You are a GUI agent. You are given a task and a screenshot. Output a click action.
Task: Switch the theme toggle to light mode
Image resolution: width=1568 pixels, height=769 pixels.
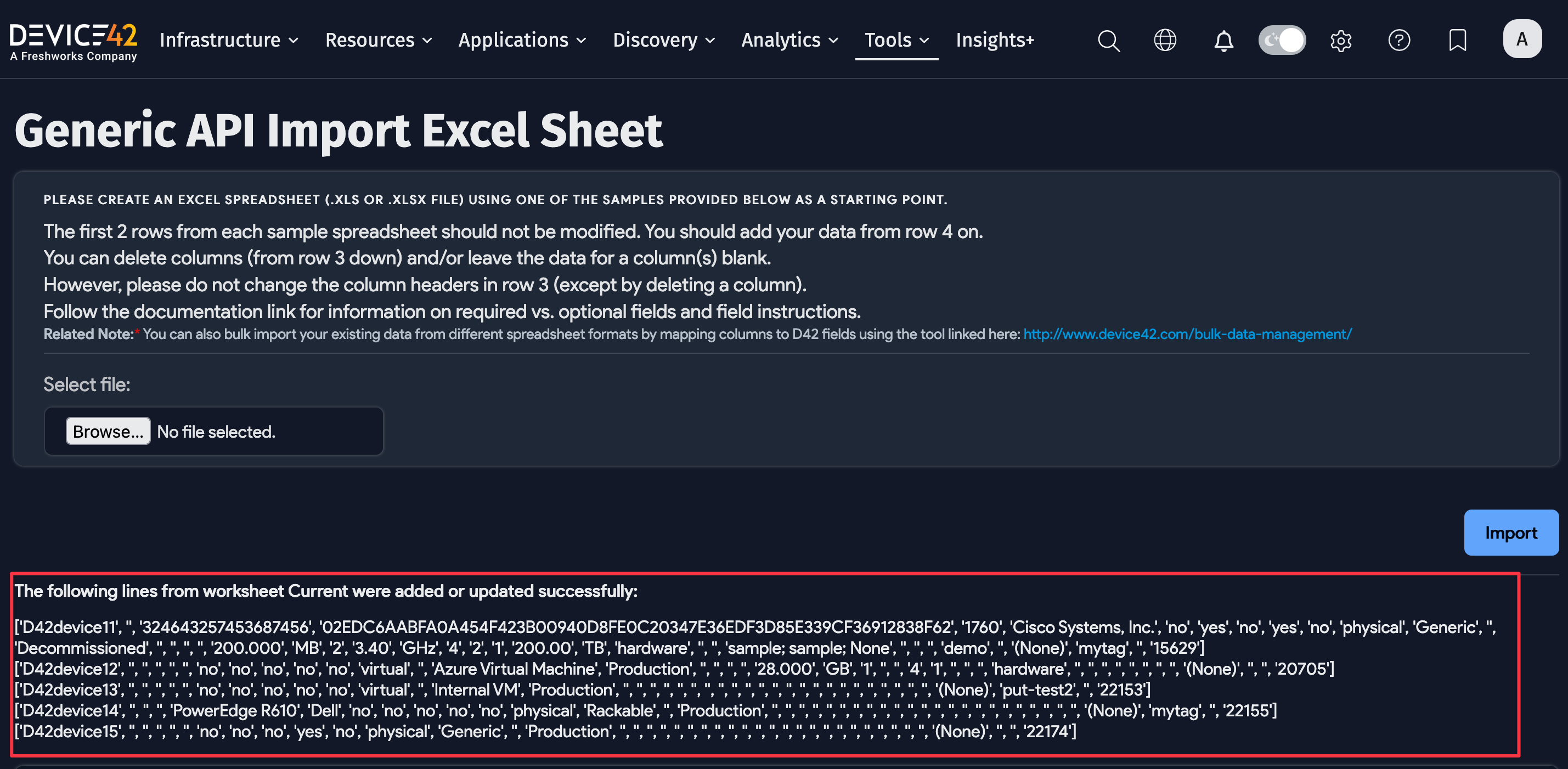coord(1282,39)
